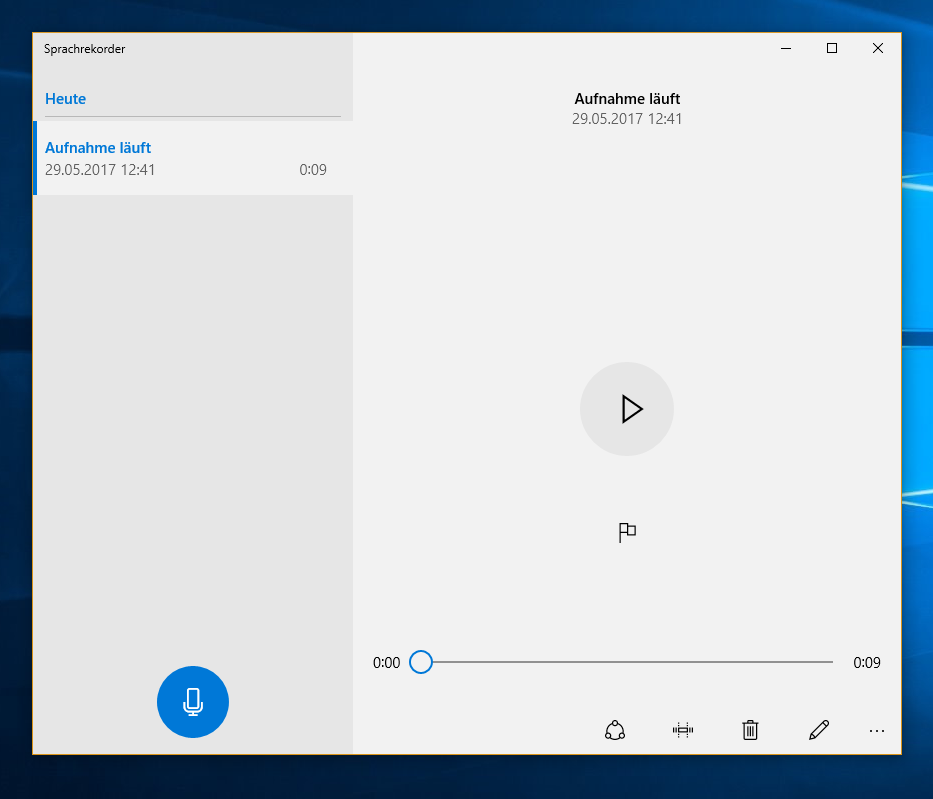The width and height of the screenshot is (933, 799).
Task: Open the trim tool icon
Action: point(683,731)
